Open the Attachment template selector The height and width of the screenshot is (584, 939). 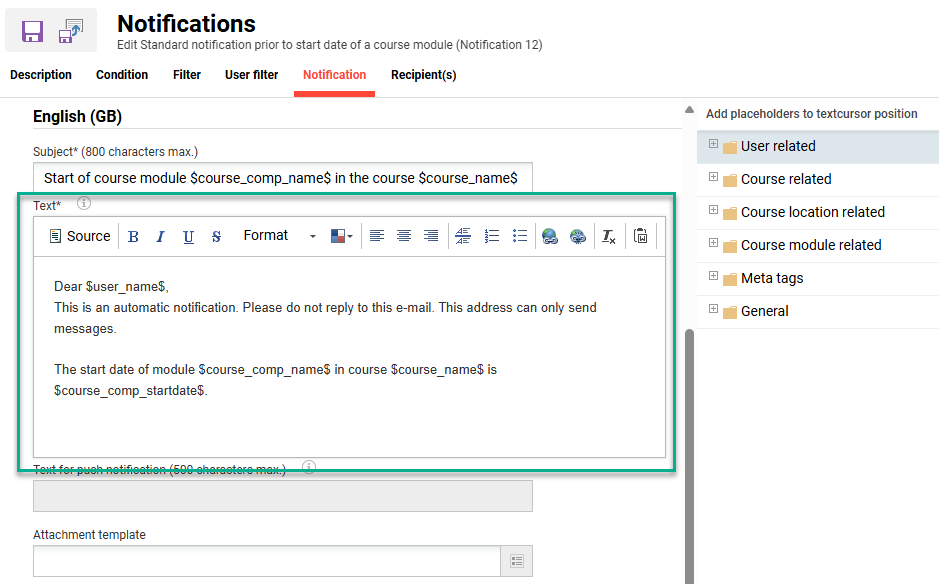tap(517, 562)
